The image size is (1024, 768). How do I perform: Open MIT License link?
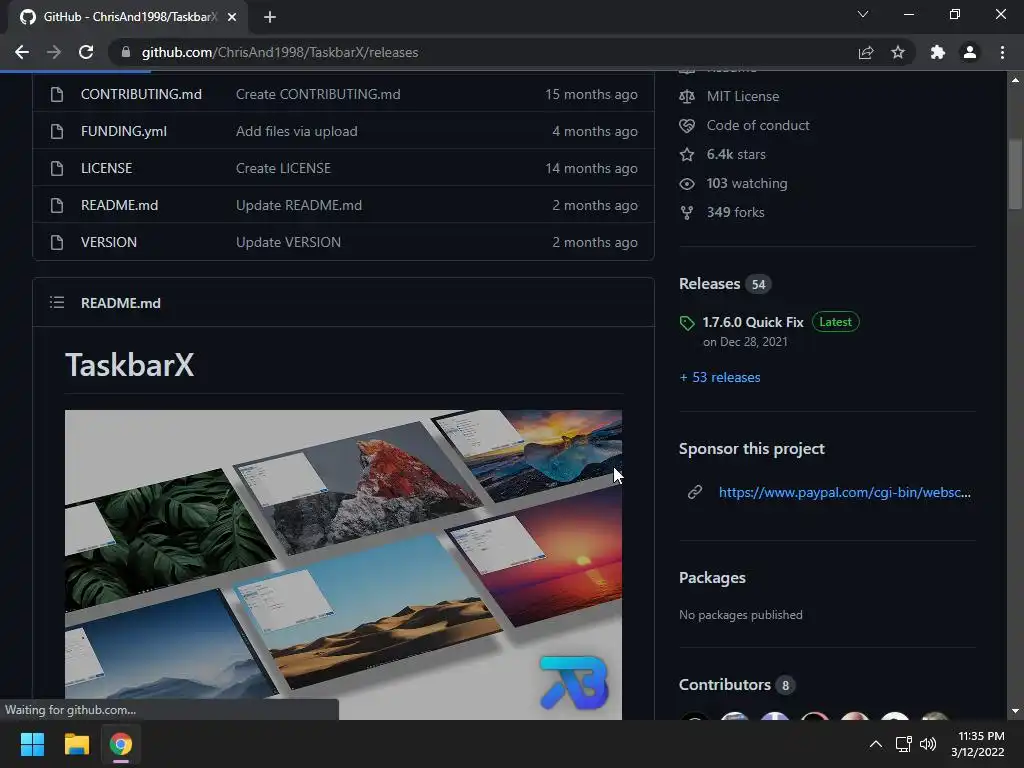coord(743,97)
